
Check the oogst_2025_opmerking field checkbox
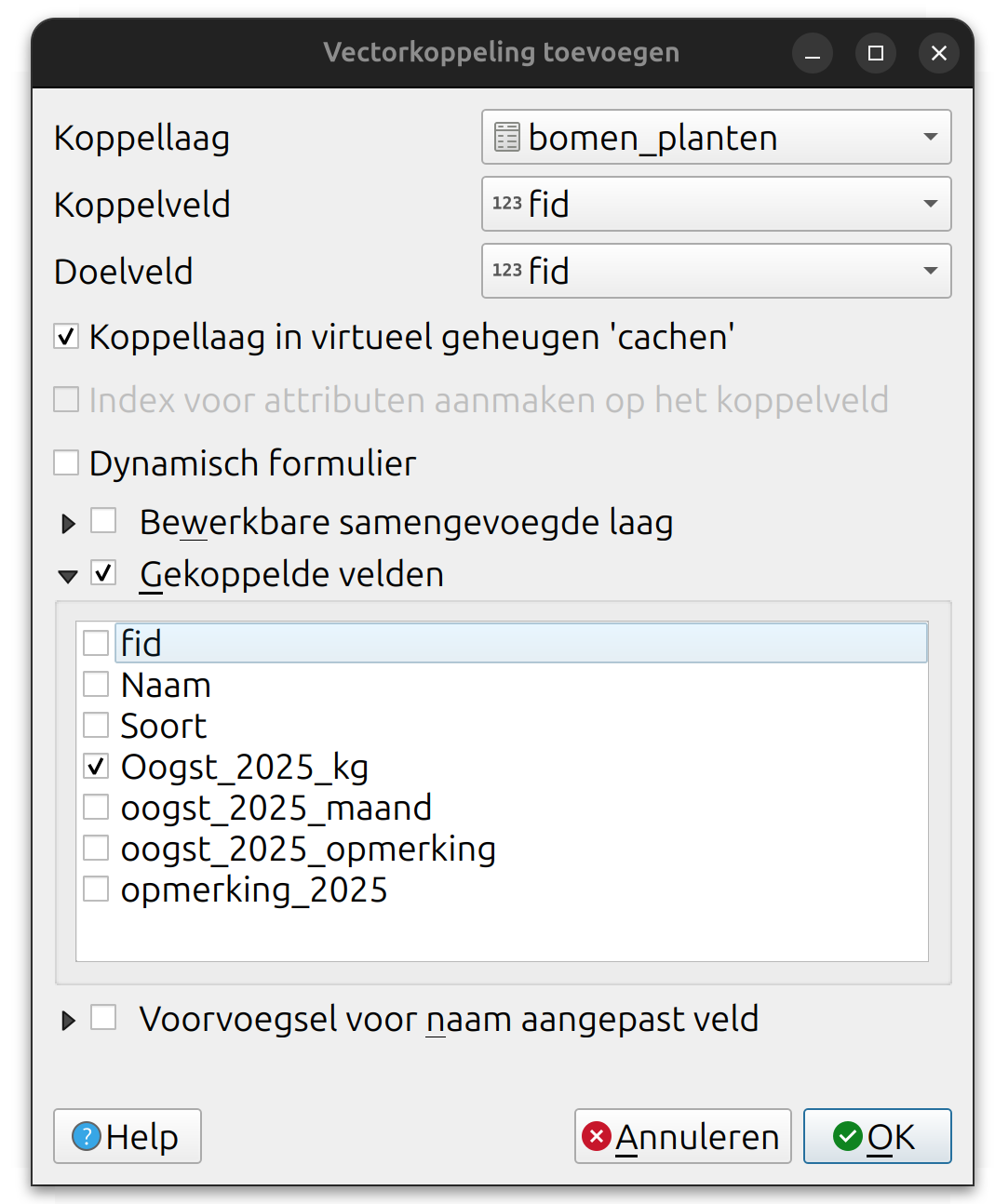(x=96, y=849)
